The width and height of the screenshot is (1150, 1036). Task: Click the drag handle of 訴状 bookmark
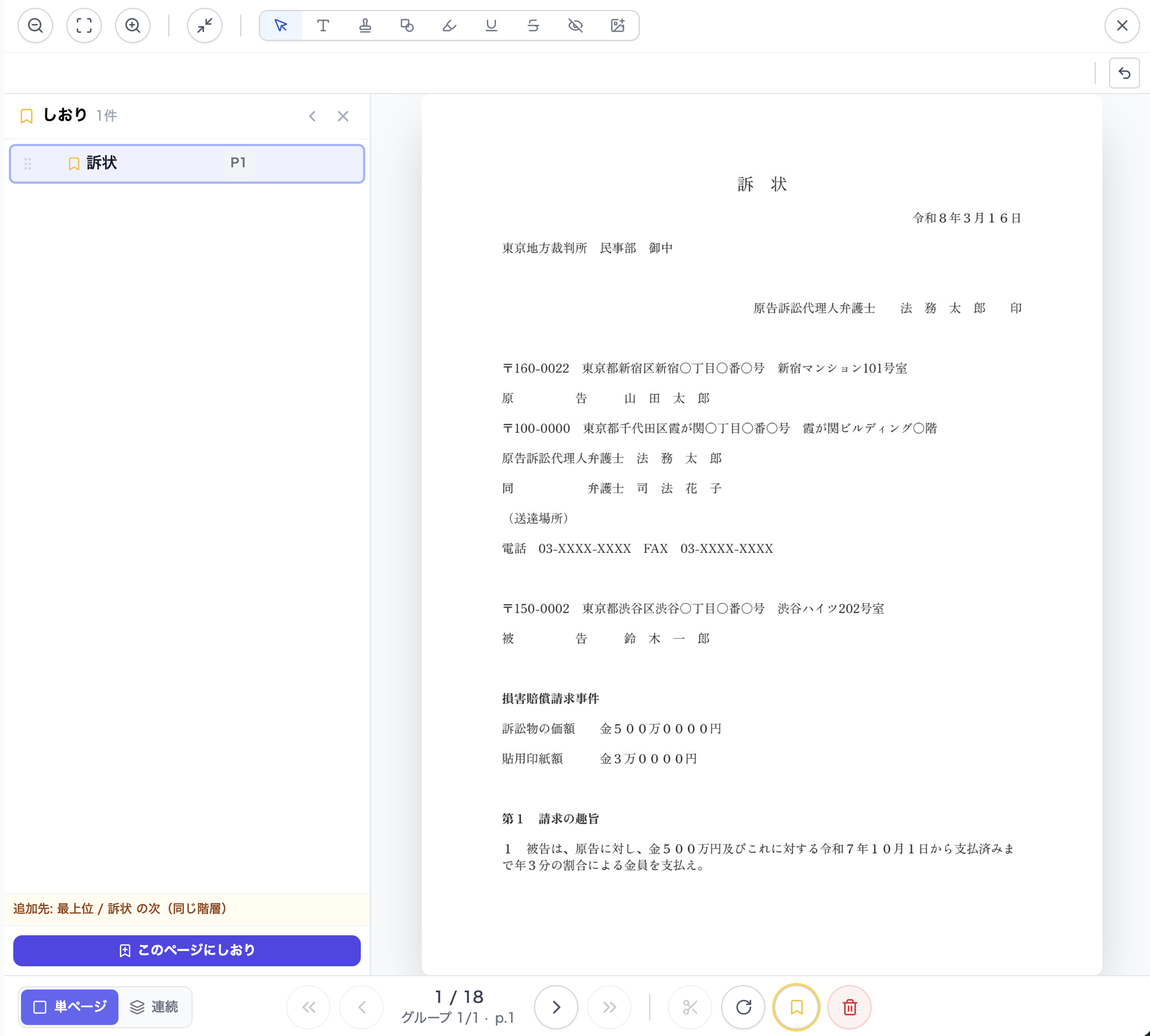pyautogui.click(x=28, y=164)
